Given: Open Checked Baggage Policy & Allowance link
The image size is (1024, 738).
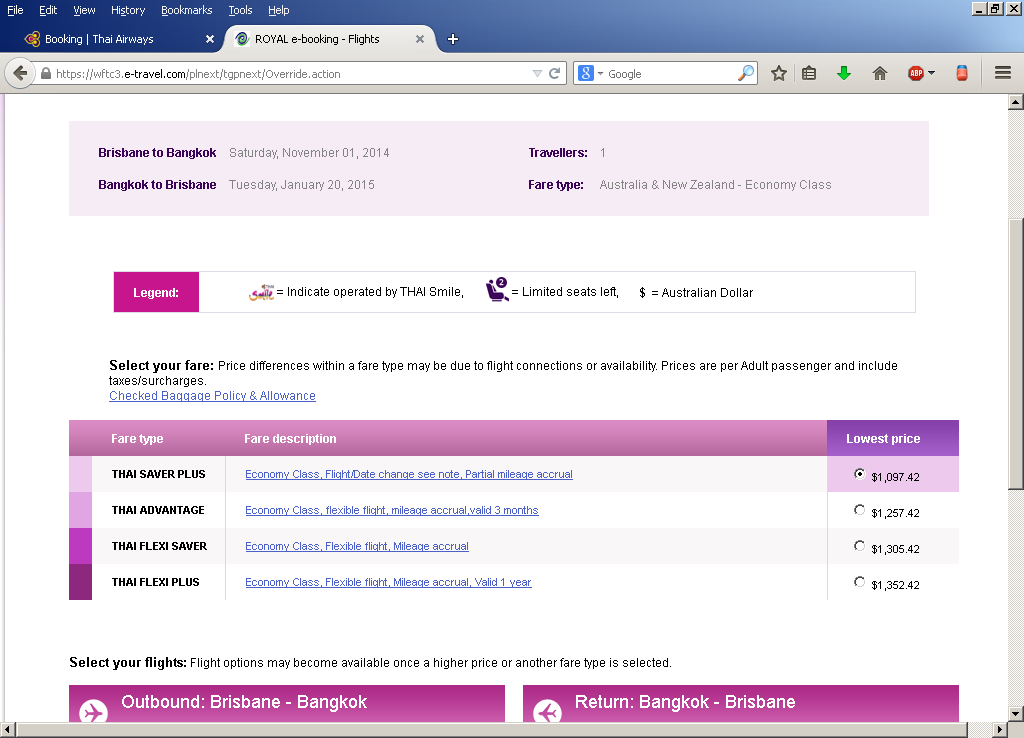Looking at the screenshot, I should [x=212, y=396].
